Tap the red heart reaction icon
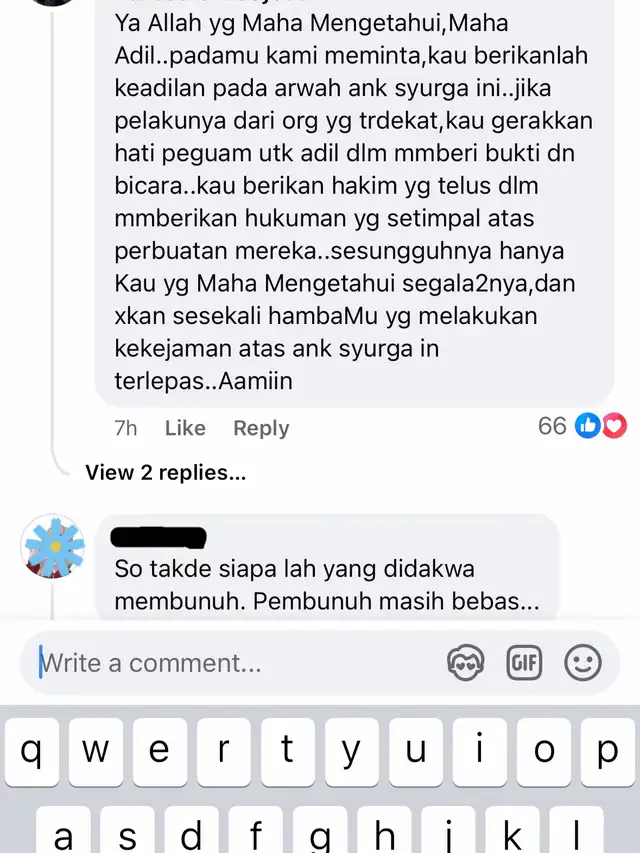The width and height of the screenshot is (640, 853). pos(614,426)
